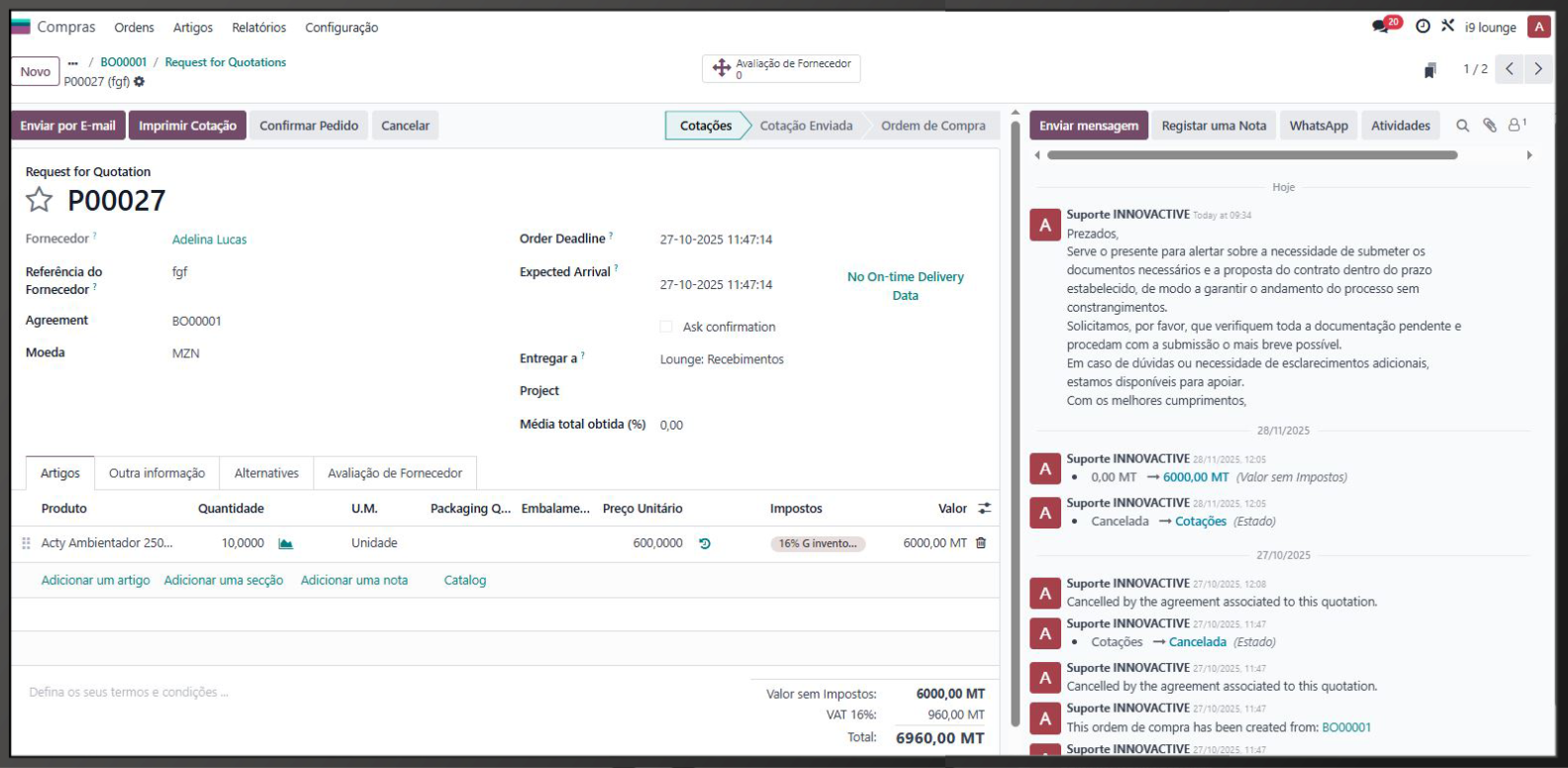Open the Artigos menu in top bar
Image resolution: width=1568 pixels, height=768 pixels.
tap(193, 28)
